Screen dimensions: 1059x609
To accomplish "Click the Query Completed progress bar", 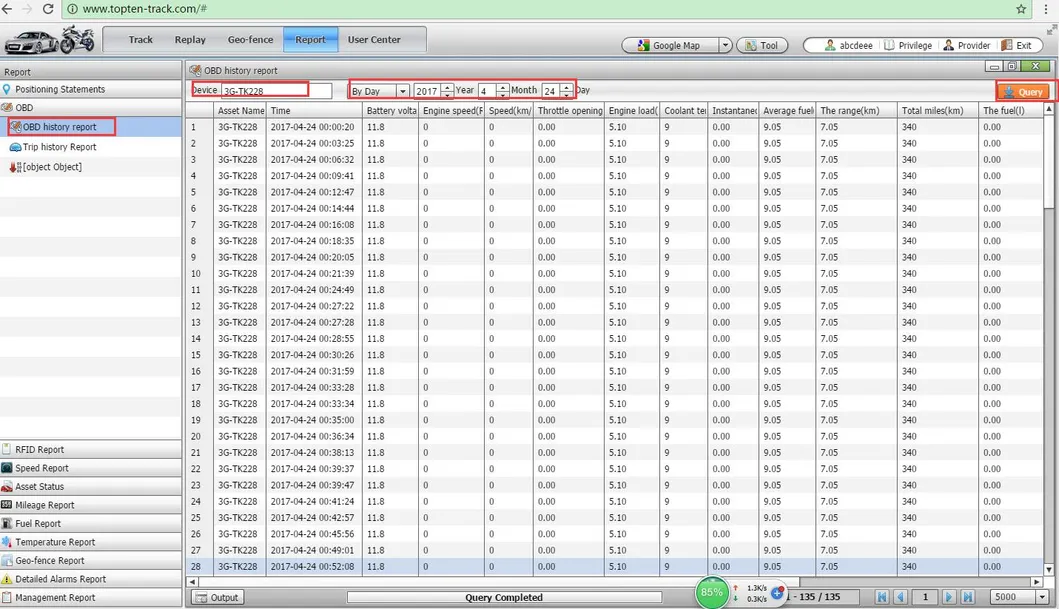I will [504, 598].
